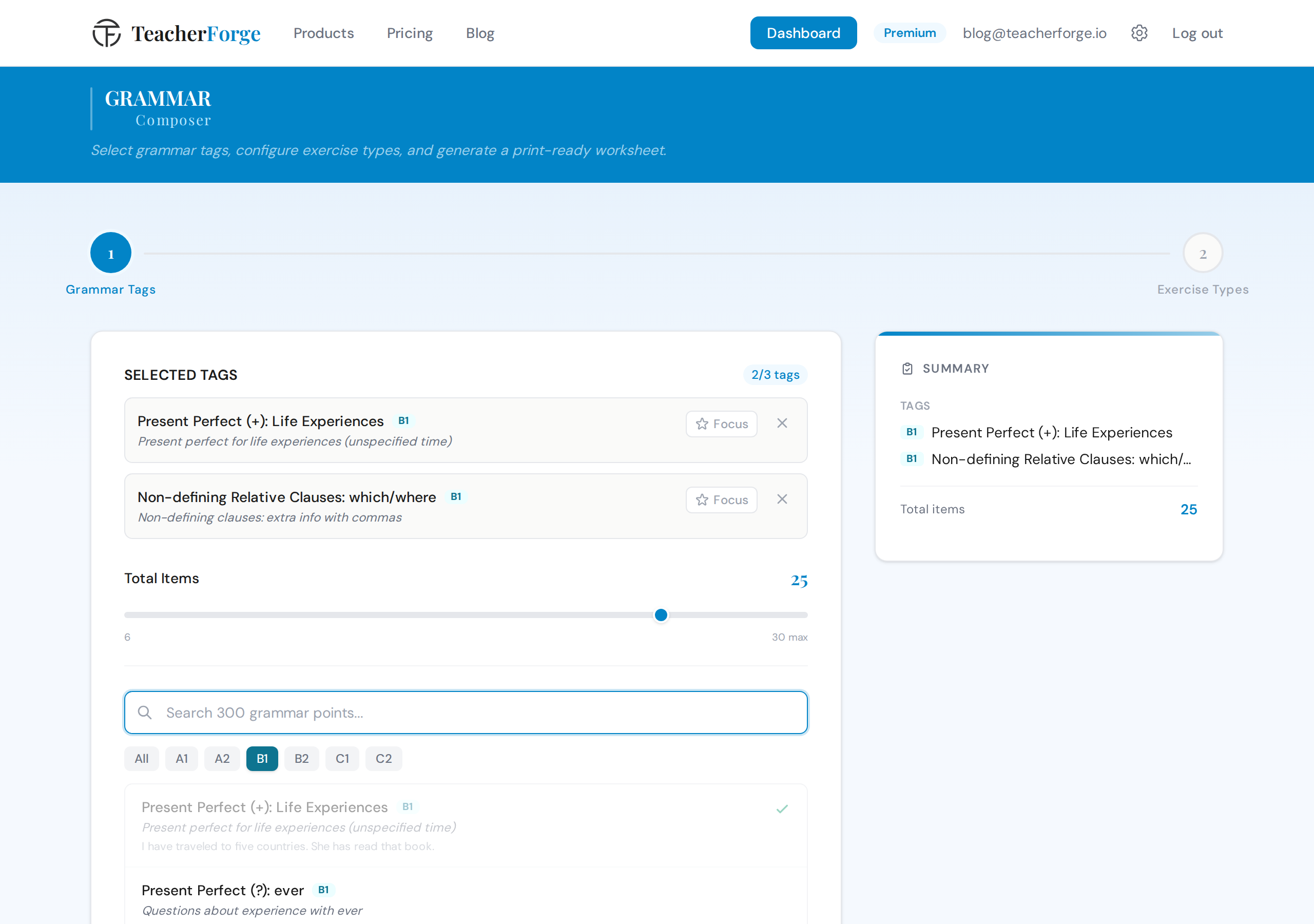
Task: Remove Non-defining Relative Clauses tag
Action: (782, 499)
